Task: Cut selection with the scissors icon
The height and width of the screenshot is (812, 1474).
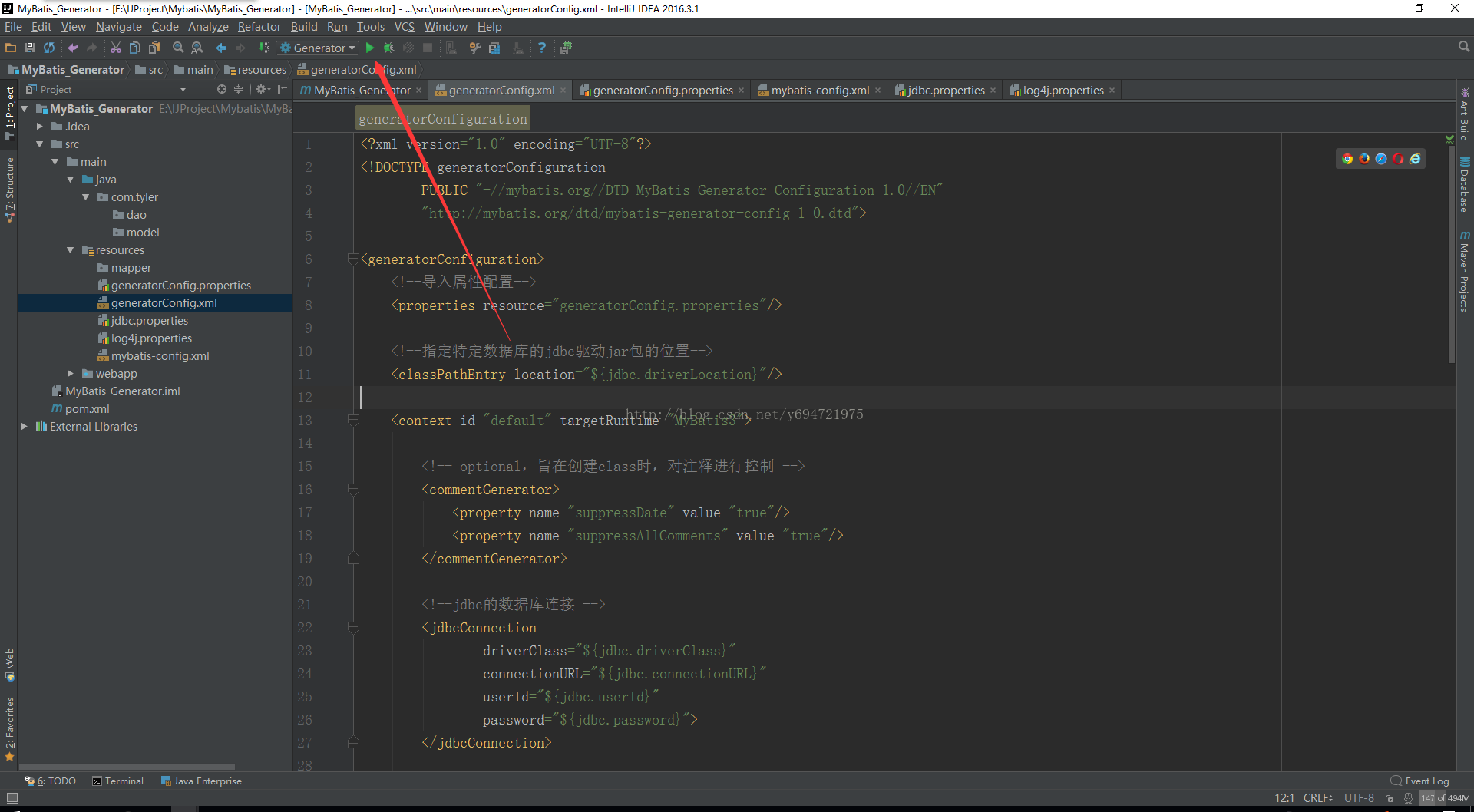Action: coord(116,48)
